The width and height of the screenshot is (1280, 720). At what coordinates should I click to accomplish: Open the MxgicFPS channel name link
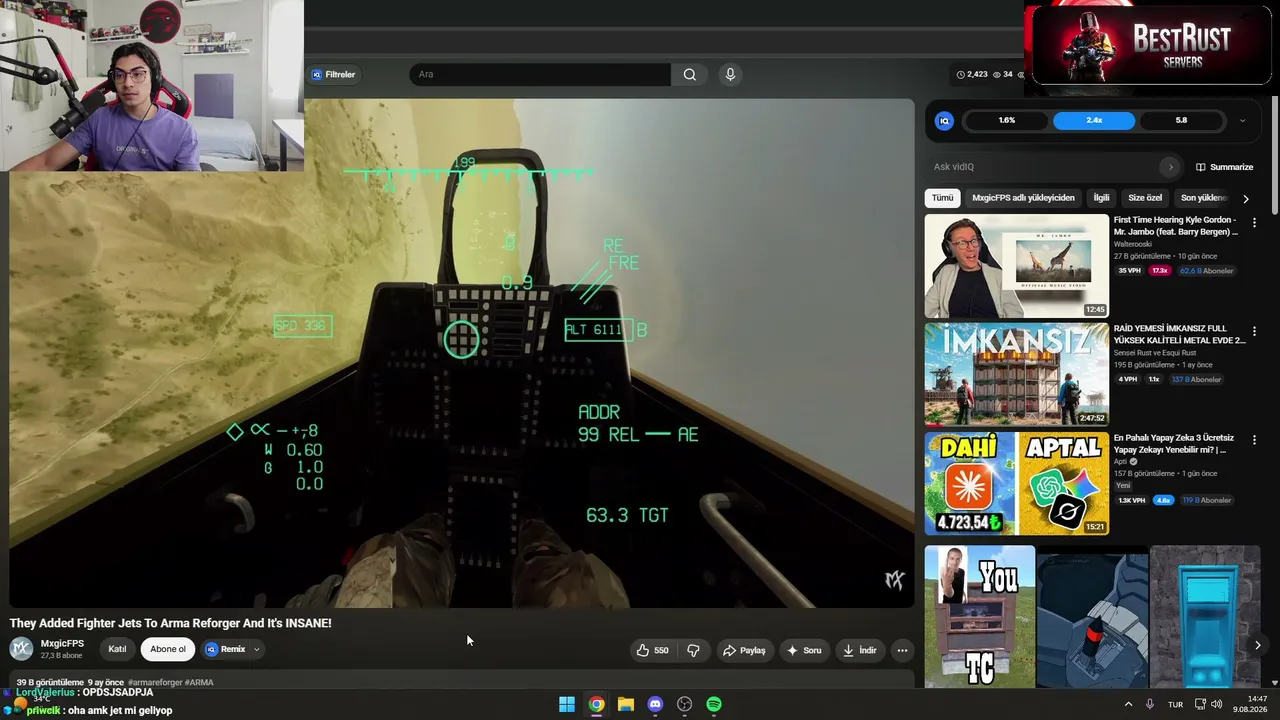[x=62, y=644]
